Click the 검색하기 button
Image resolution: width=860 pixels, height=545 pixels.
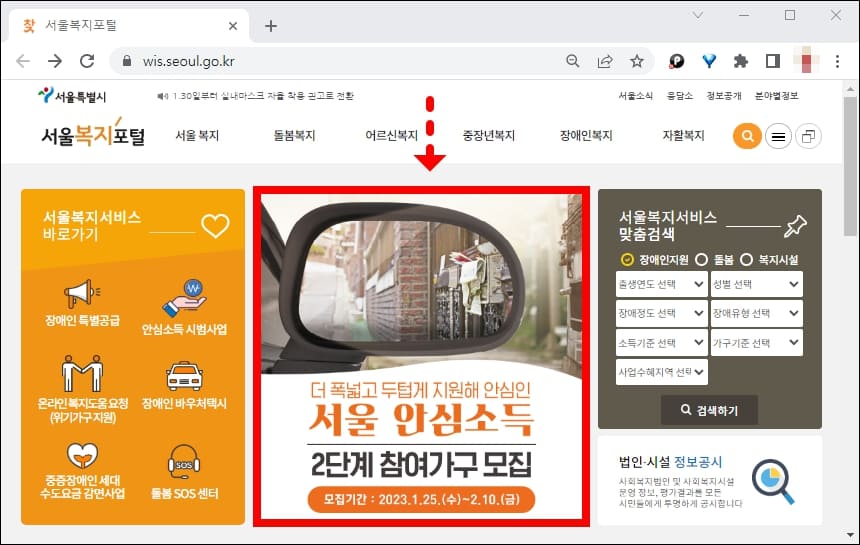(x=709, y=410)
